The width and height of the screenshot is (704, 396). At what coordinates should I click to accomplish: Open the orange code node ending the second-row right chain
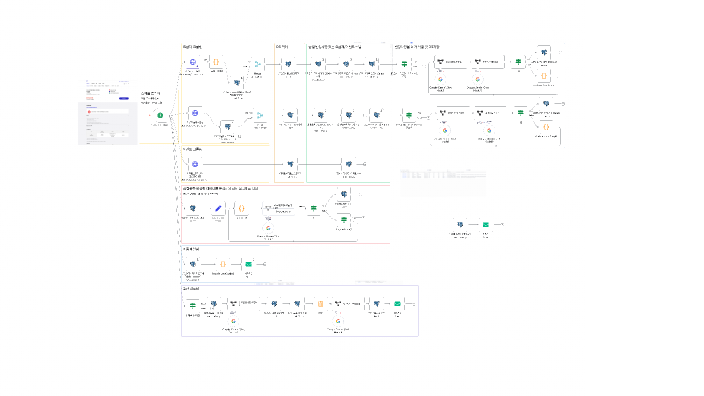[546, 127]
